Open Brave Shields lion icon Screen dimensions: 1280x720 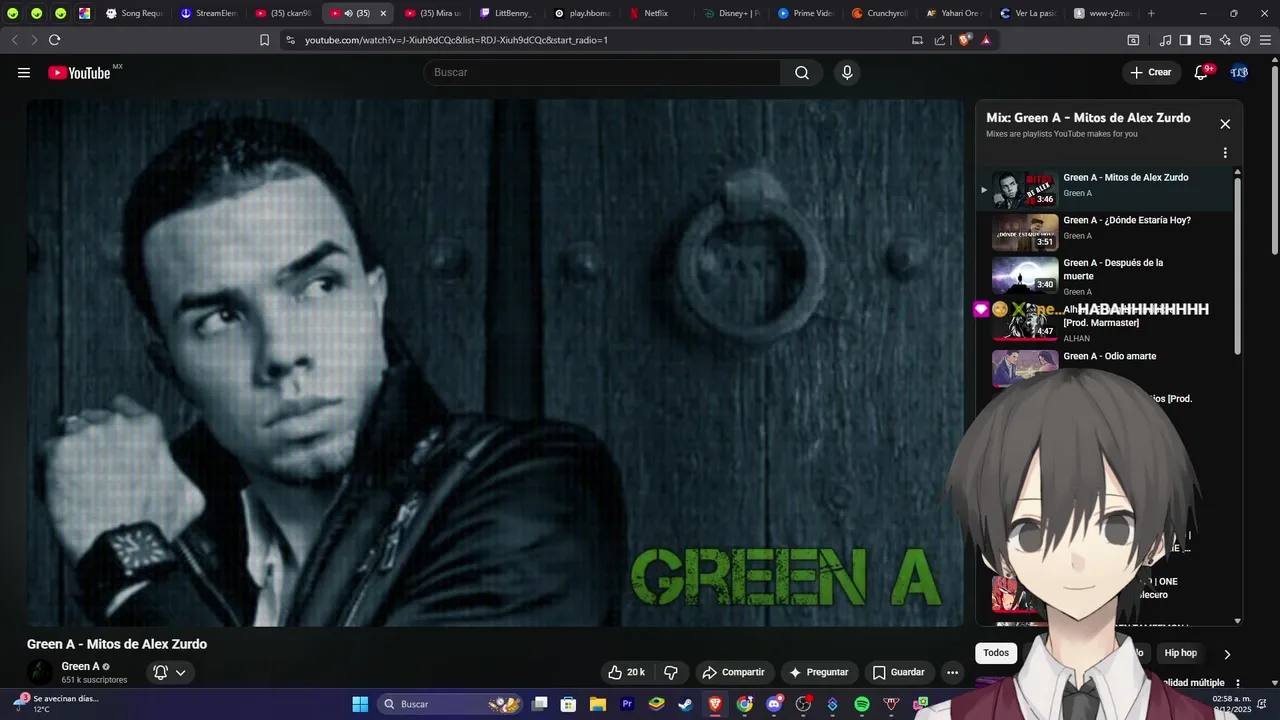pyautogui.click(x=964, y=40)
